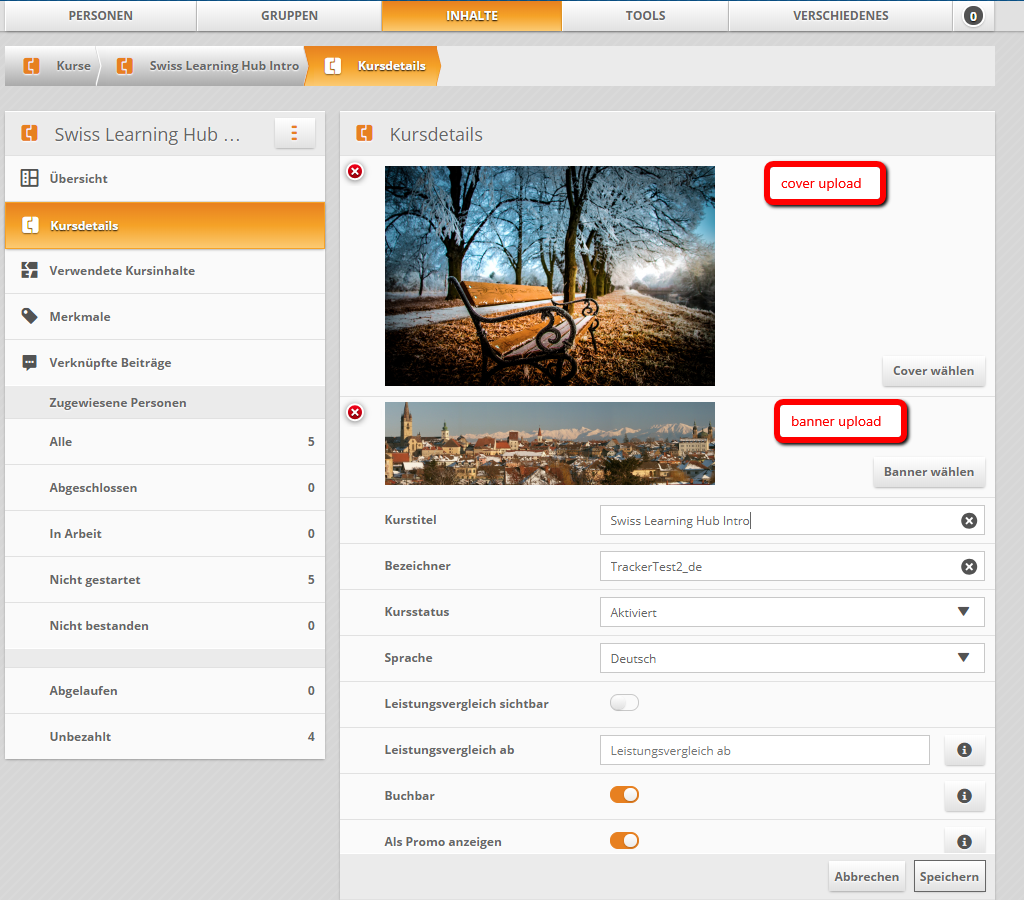
Task: Clear the Kurstitel field with X icon
Action: [x=968, y=521]
